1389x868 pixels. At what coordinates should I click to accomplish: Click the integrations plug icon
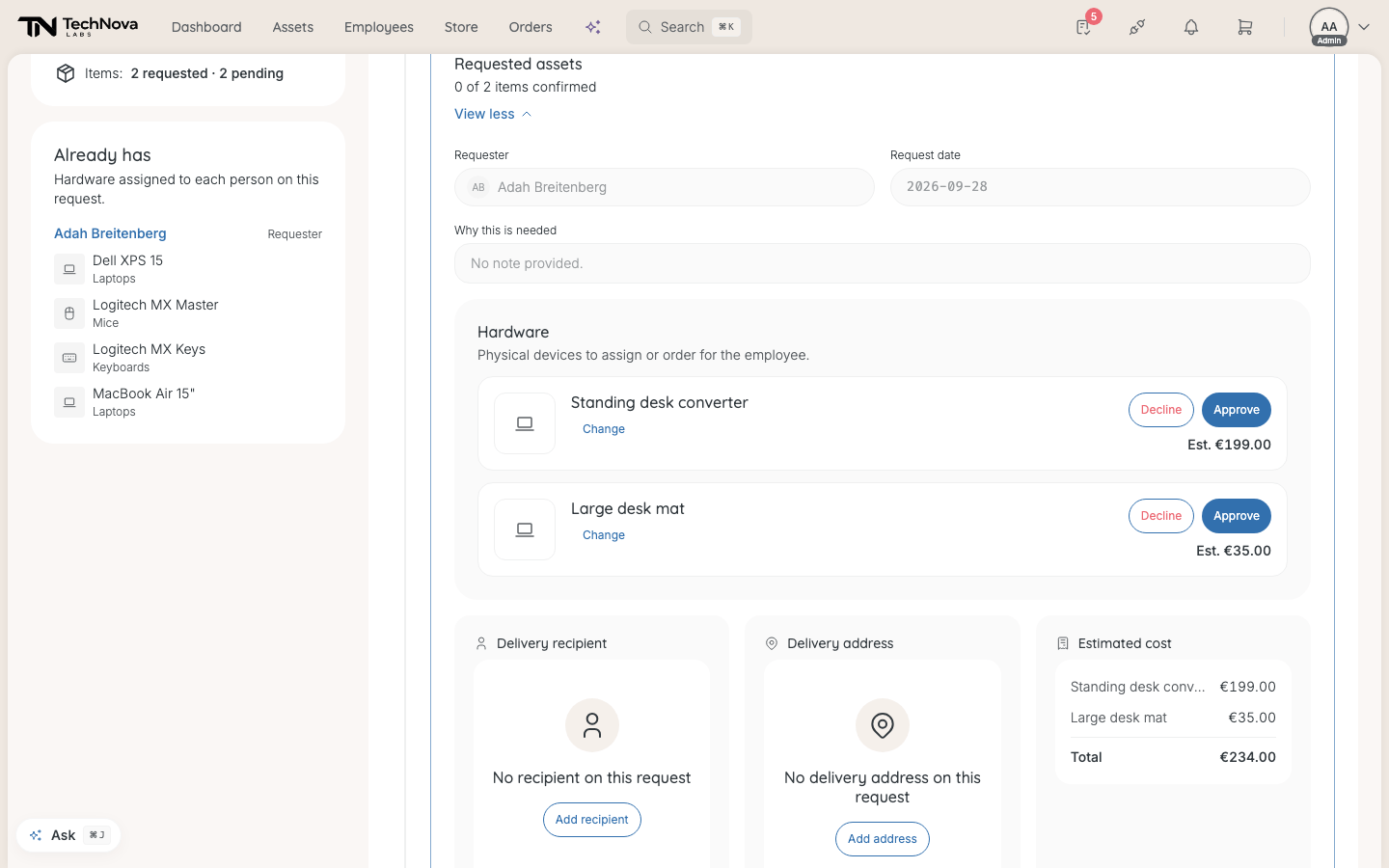tap(1137, 27)
